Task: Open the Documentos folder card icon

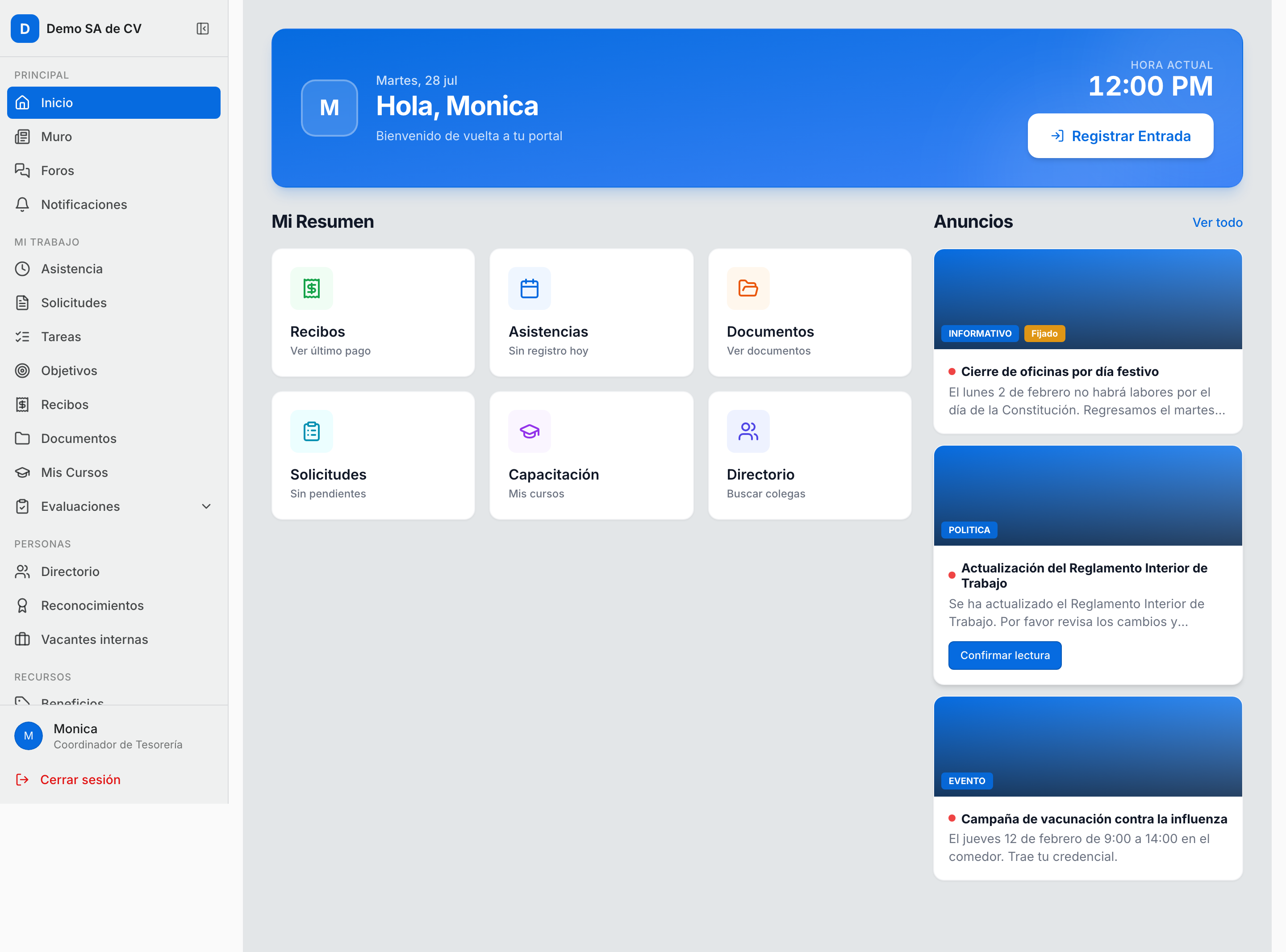Action: tap(748, 288)
